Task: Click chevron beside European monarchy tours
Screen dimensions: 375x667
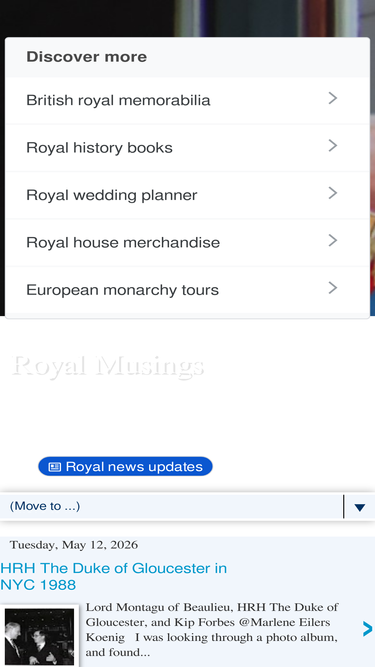Action: 333,288
